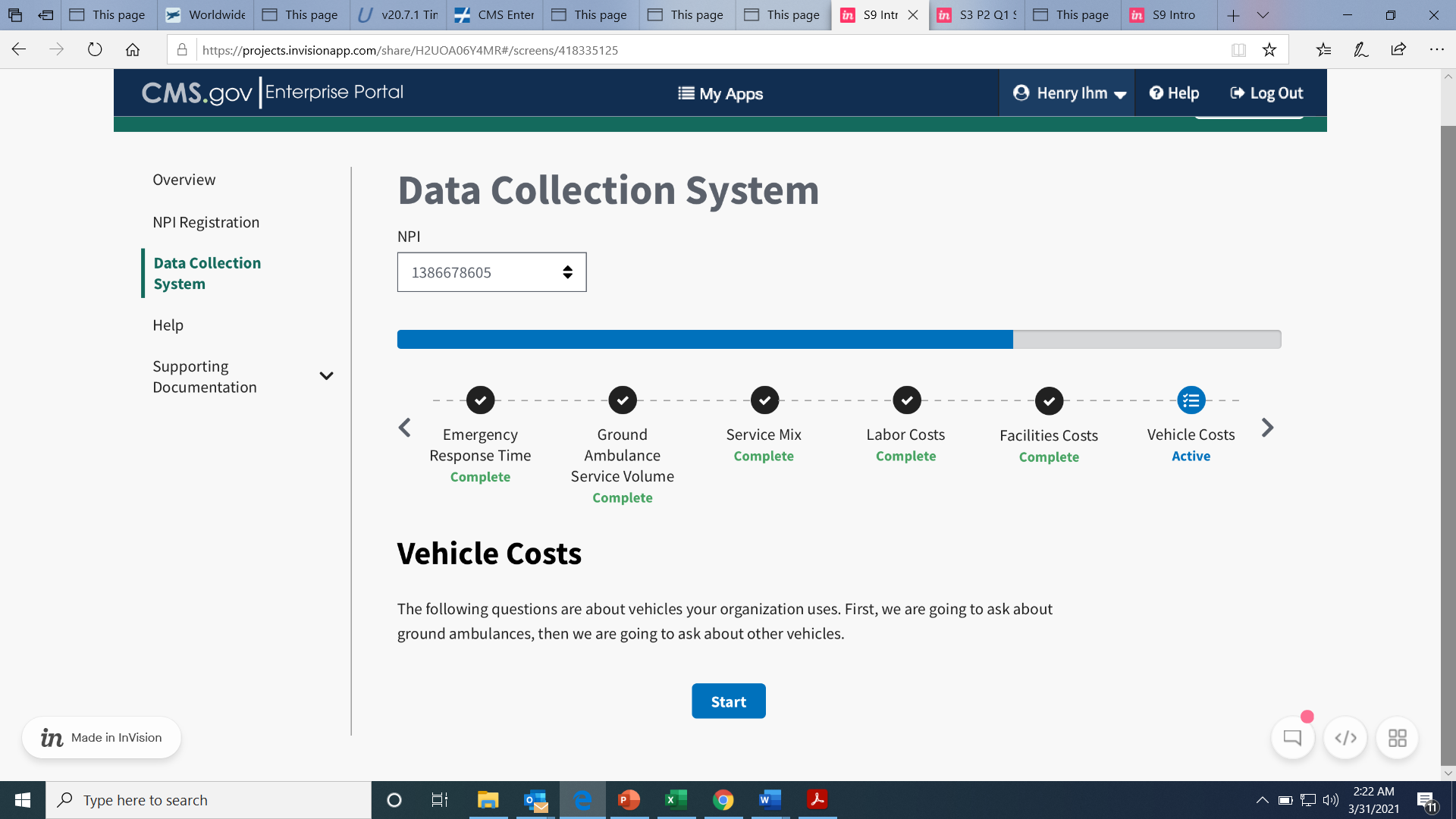Click the Windows taskbar search box
The height and width of the screenshot is (819, 1456).
click(x=209, y=800)
